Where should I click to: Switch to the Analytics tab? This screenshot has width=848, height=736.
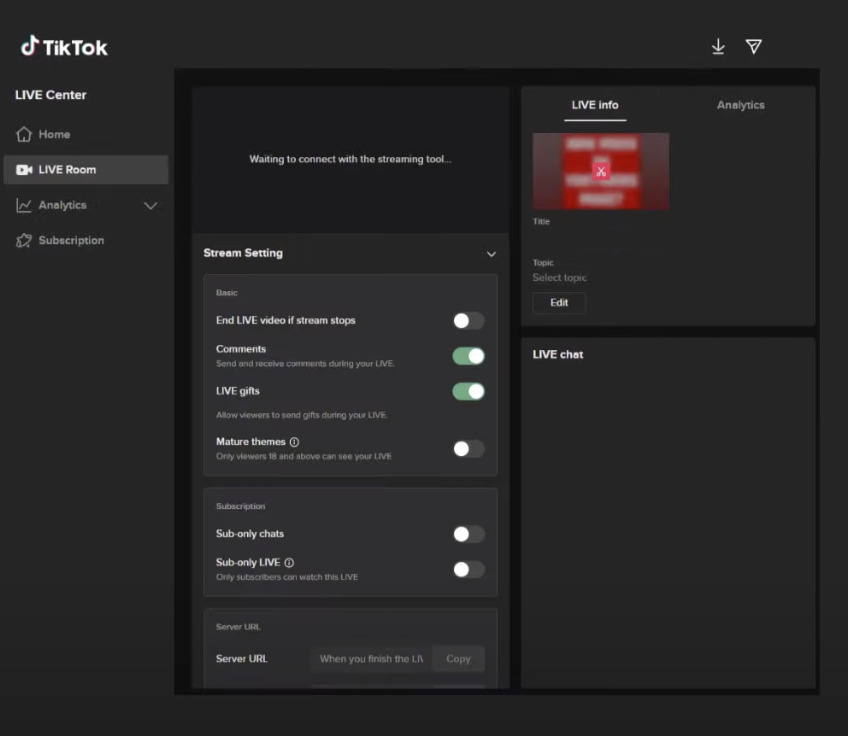740,105
